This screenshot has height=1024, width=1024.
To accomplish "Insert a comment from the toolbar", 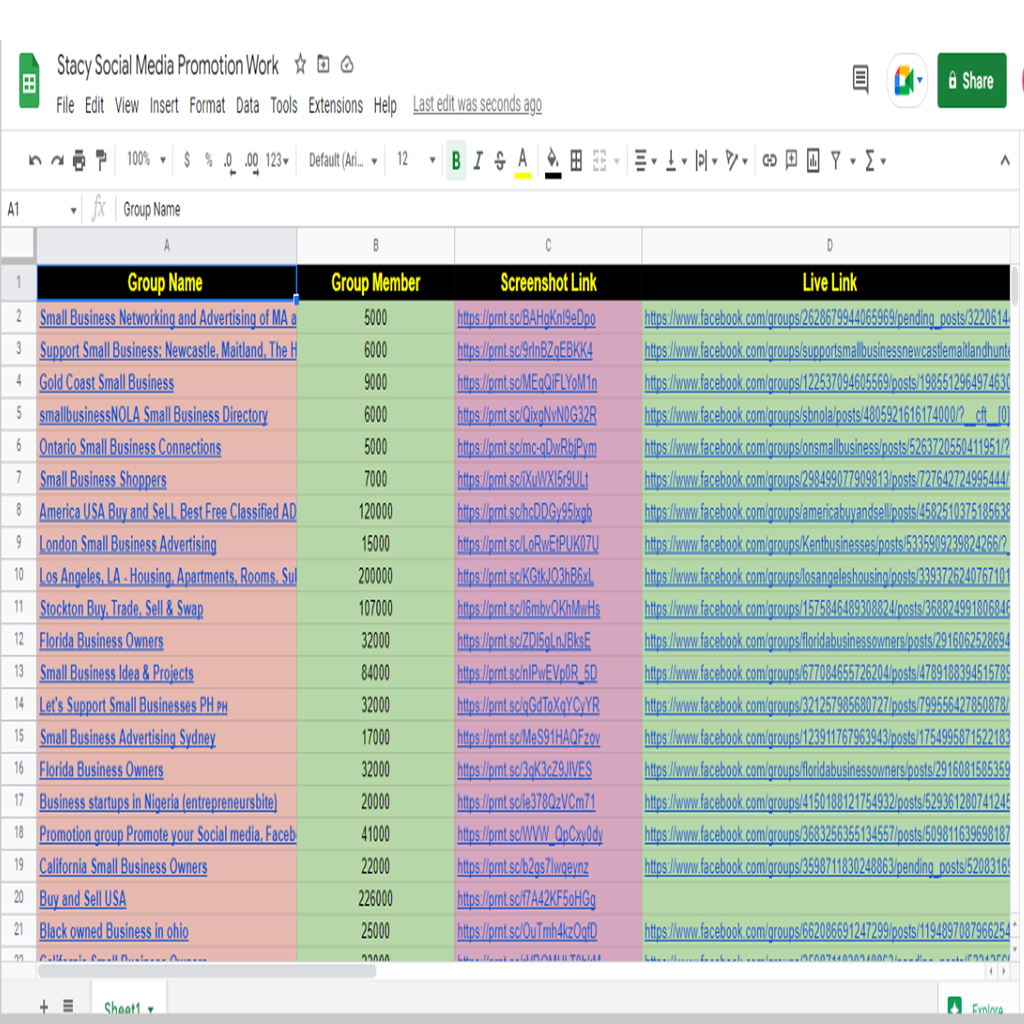I will 792,160.
